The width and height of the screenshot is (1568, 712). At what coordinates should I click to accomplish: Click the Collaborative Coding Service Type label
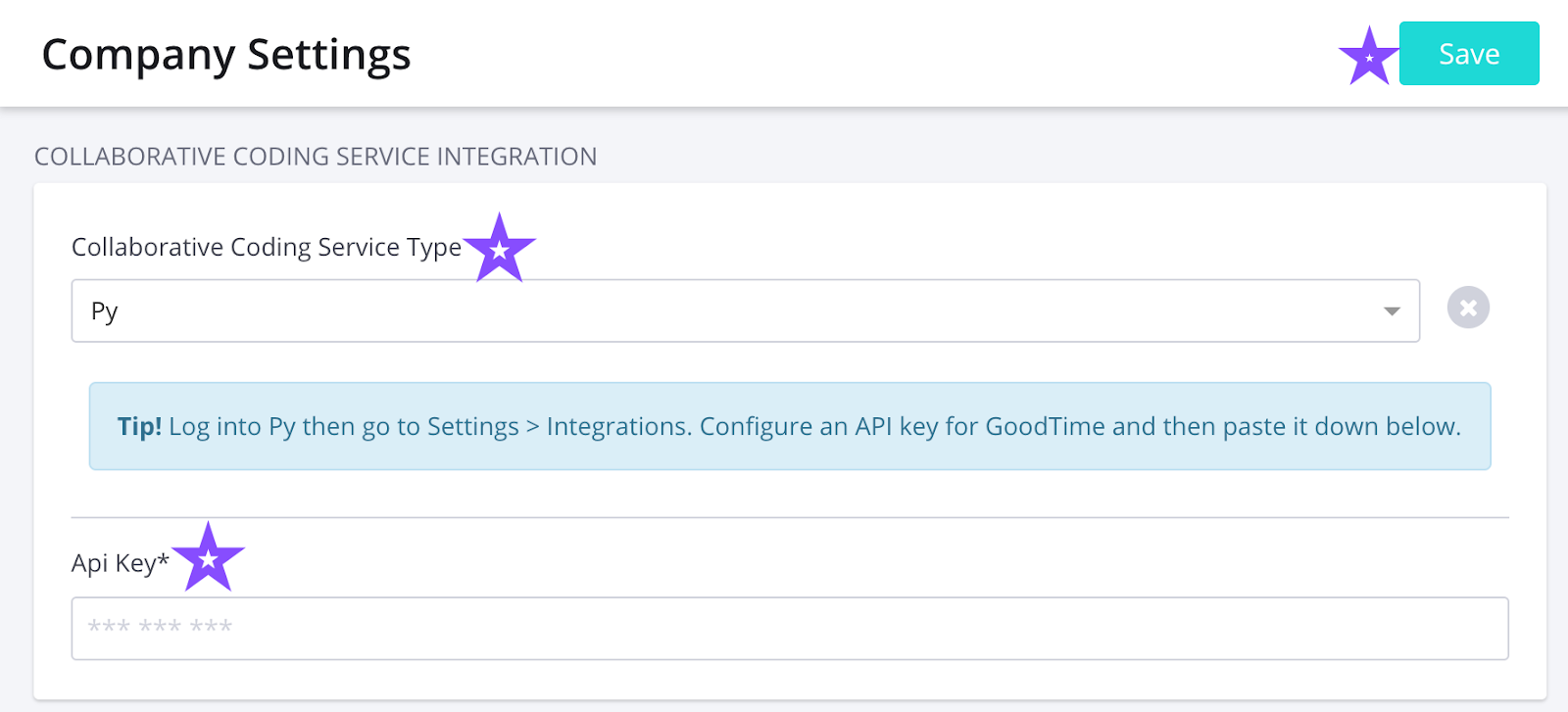coord(266,248)
